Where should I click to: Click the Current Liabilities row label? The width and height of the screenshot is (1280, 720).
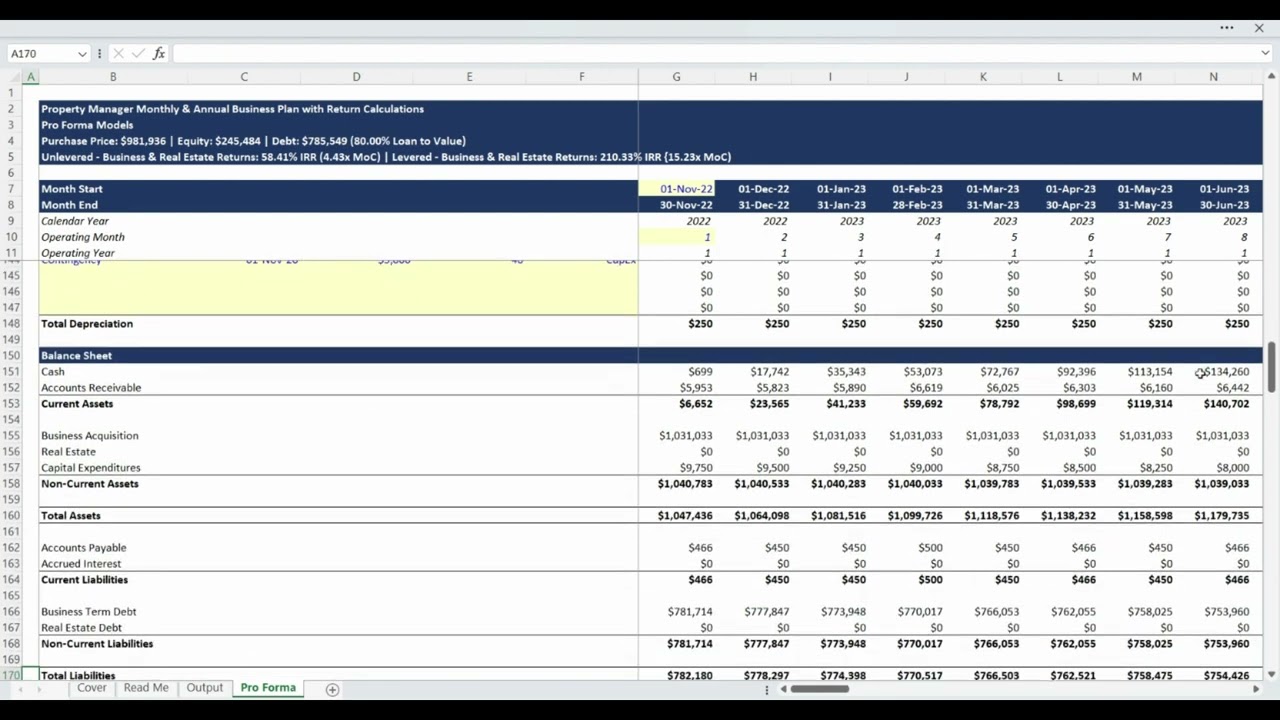(x=84, y=580)
